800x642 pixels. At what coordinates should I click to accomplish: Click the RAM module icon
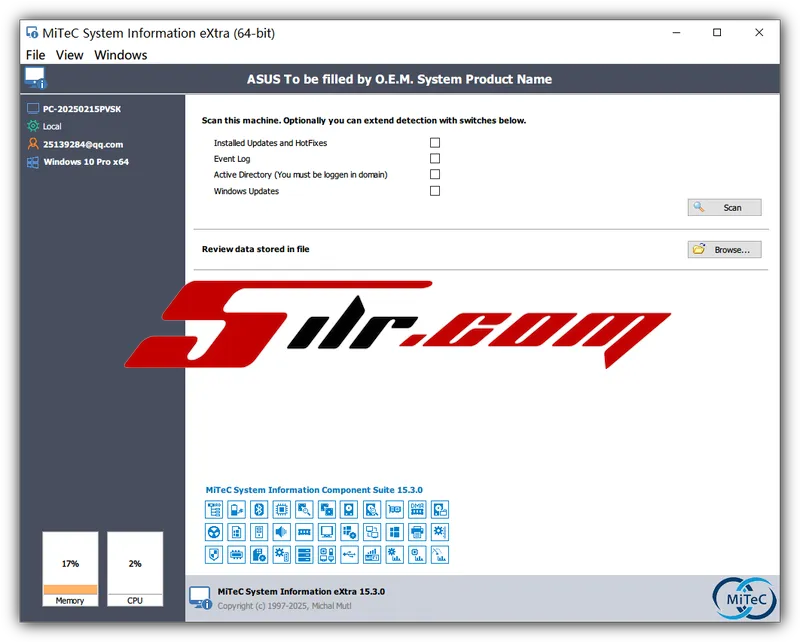(304, 532)
